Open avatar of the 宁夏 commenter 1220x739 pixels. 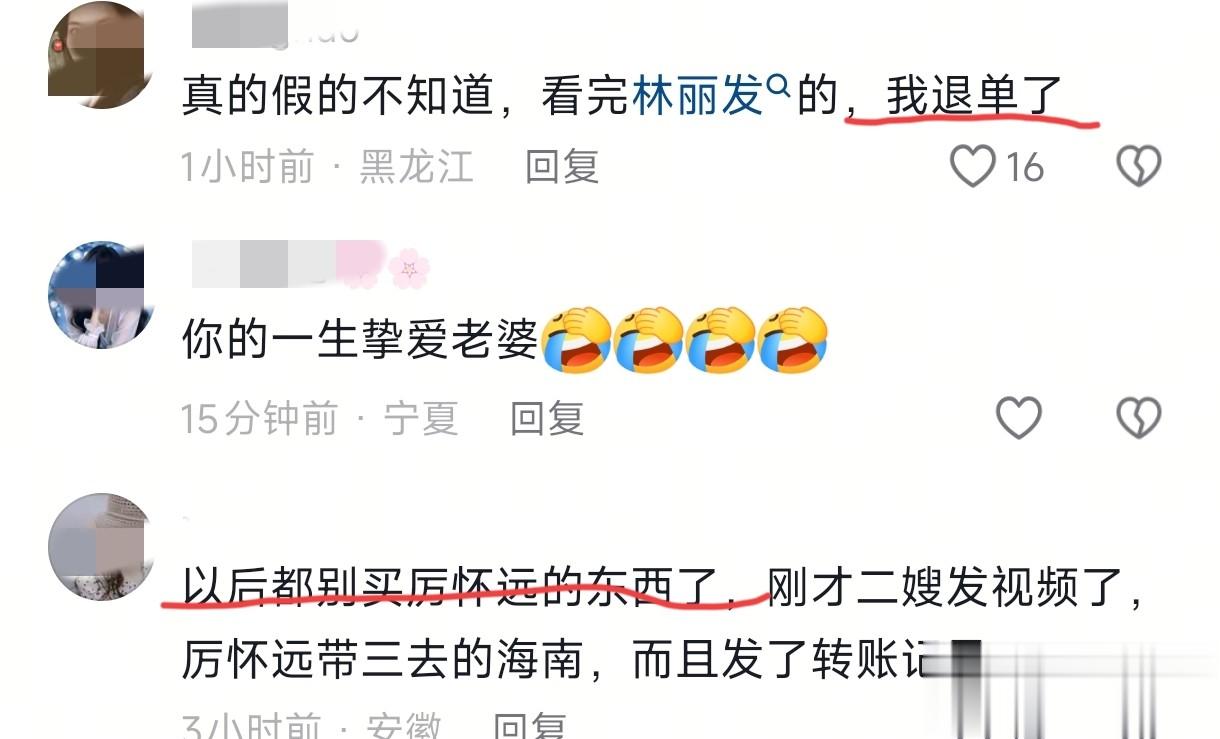[99, 294]
